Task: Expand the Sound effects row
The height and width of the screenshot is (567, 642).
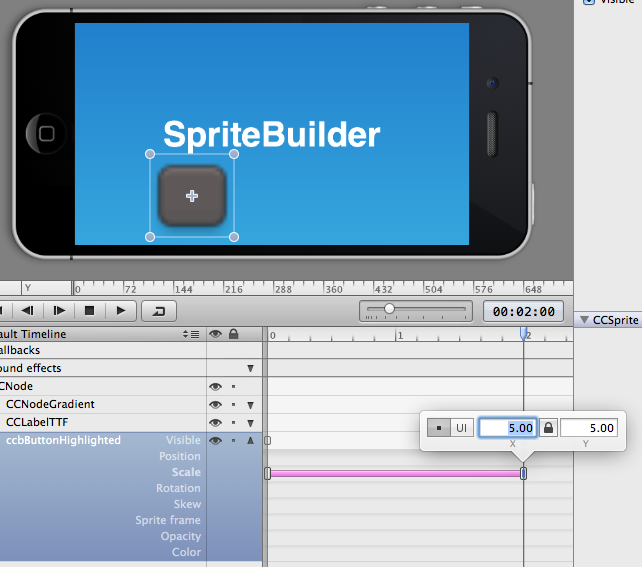Action: (251, 368)
